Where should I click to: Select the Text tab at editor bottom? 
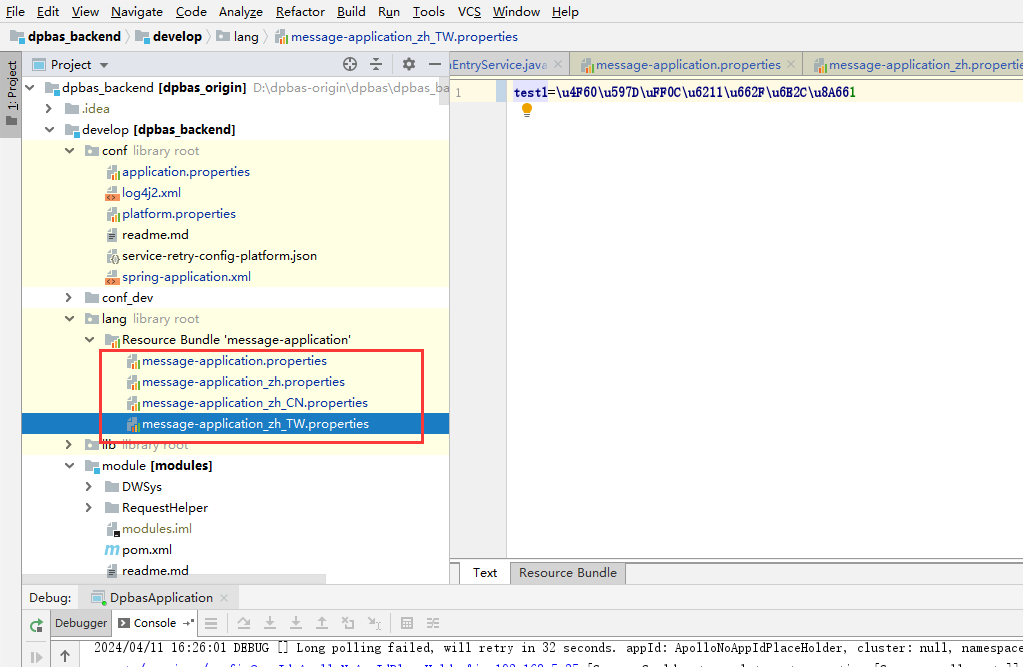[485, 572]
